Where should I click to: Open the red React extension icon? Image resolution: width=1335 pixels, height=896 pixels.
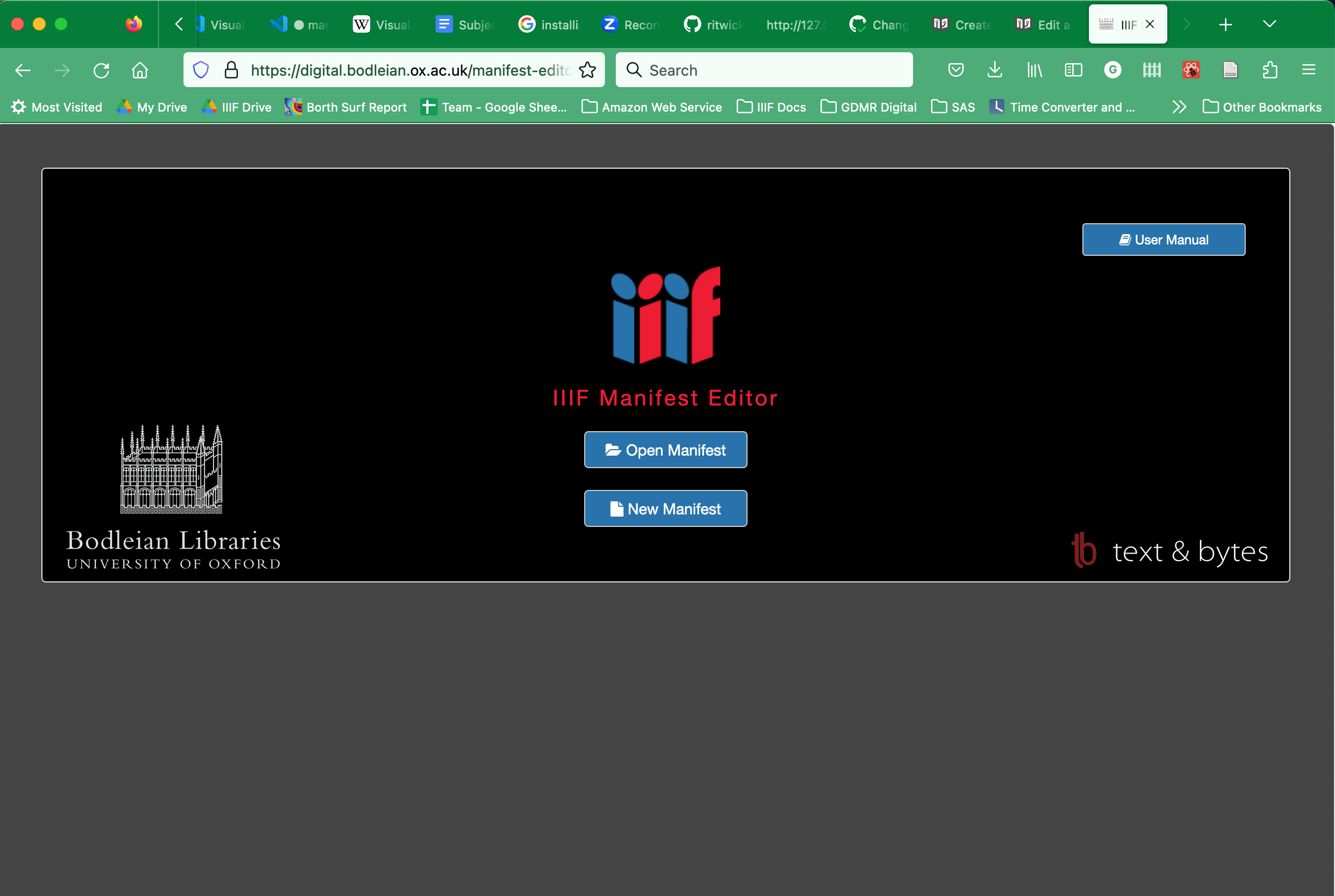(x=1191, y=70)
